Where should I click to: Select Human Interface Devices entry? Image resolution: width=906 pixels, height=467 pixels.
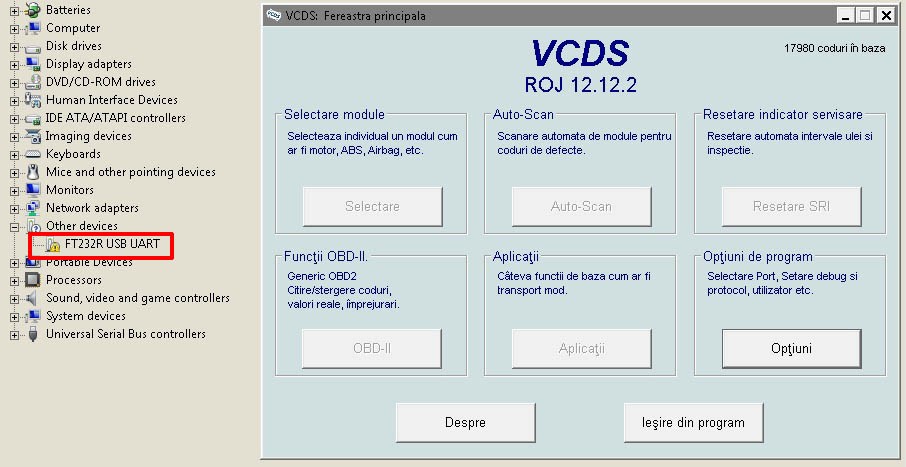(x=111, y=100)
